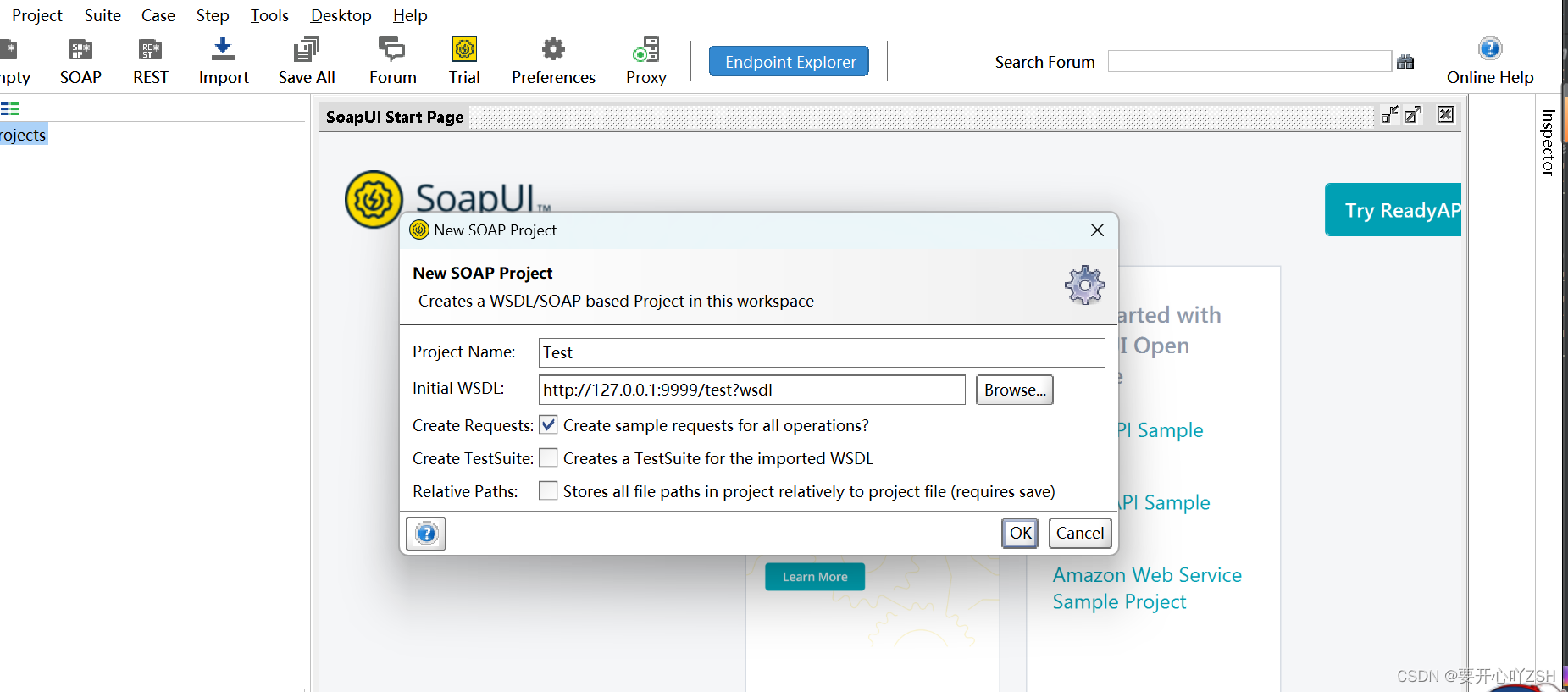Click the Start Page detach window icon
The width and height of the screenshot is (1568, 692).
[x=1389, y=115]
